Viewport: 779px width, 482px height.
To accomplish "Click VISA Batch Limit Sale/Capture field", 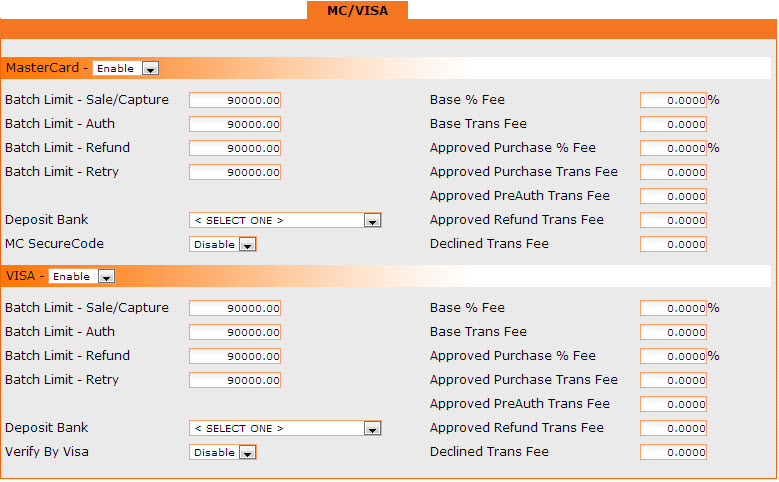I will coord(235,308).
